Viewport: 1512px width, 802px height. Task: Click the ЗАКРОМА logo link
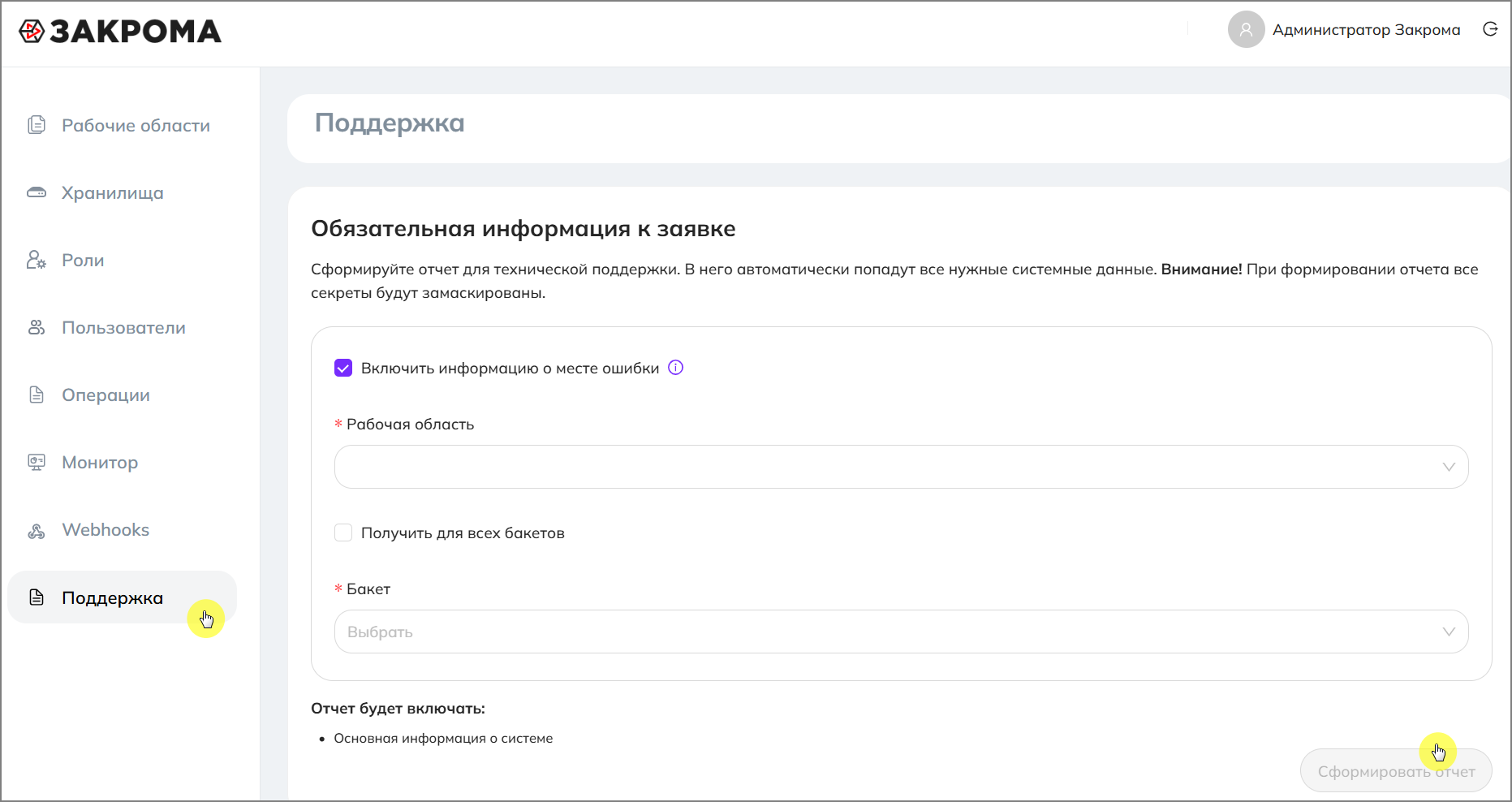coord(120,32)
